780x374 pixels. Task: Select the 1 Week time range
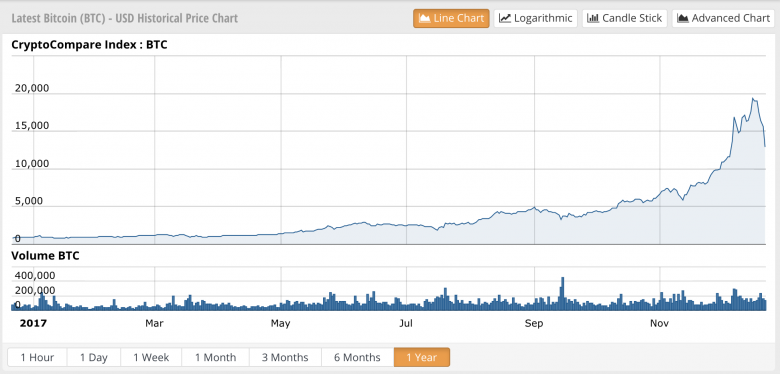[x=151, y=357]
